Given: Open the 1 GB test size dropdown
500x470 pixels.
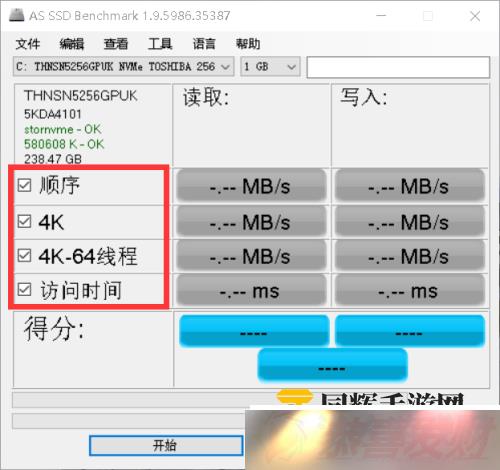Looking at the screenshot, I should pyautogui.click(x=270, y=67).
